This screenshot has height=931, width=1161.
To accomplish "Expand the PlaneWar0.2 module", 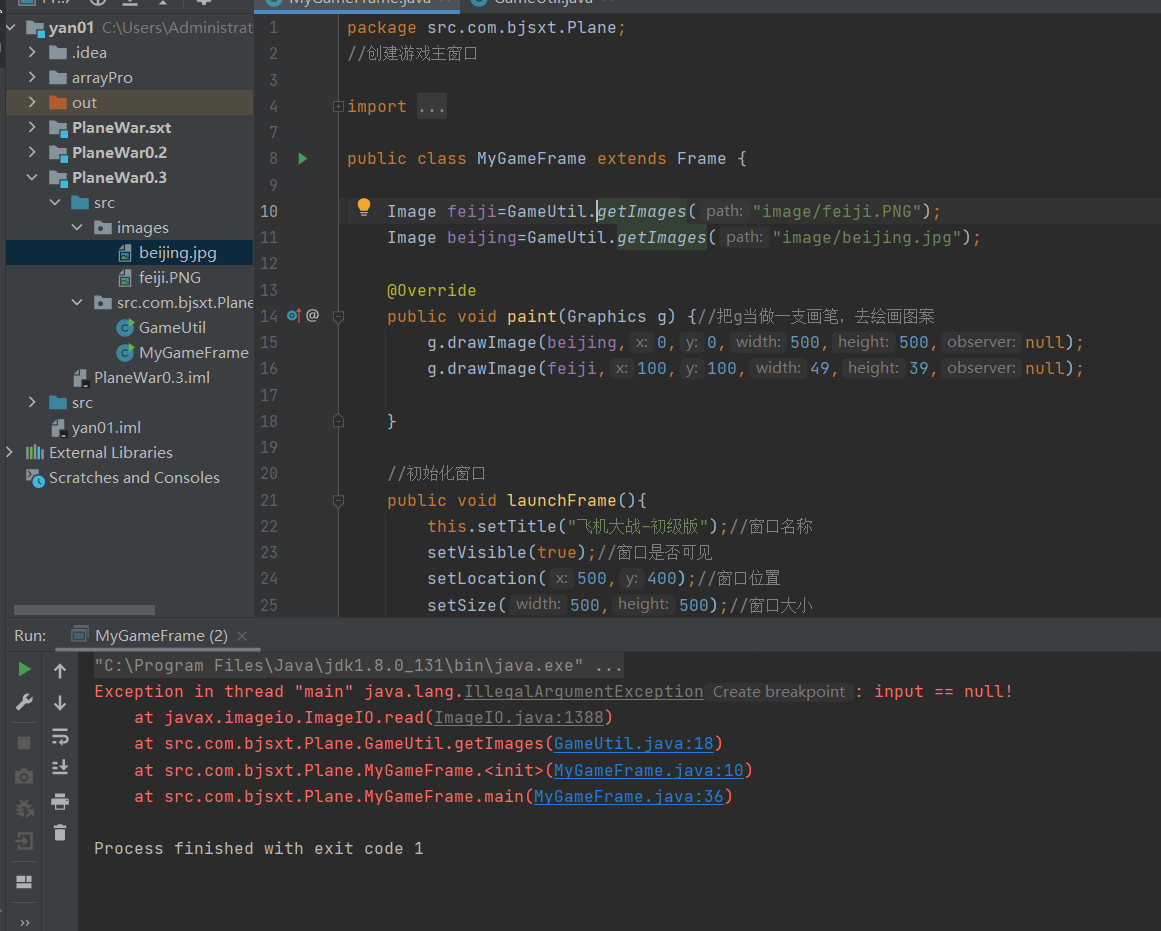I will 32,152.
